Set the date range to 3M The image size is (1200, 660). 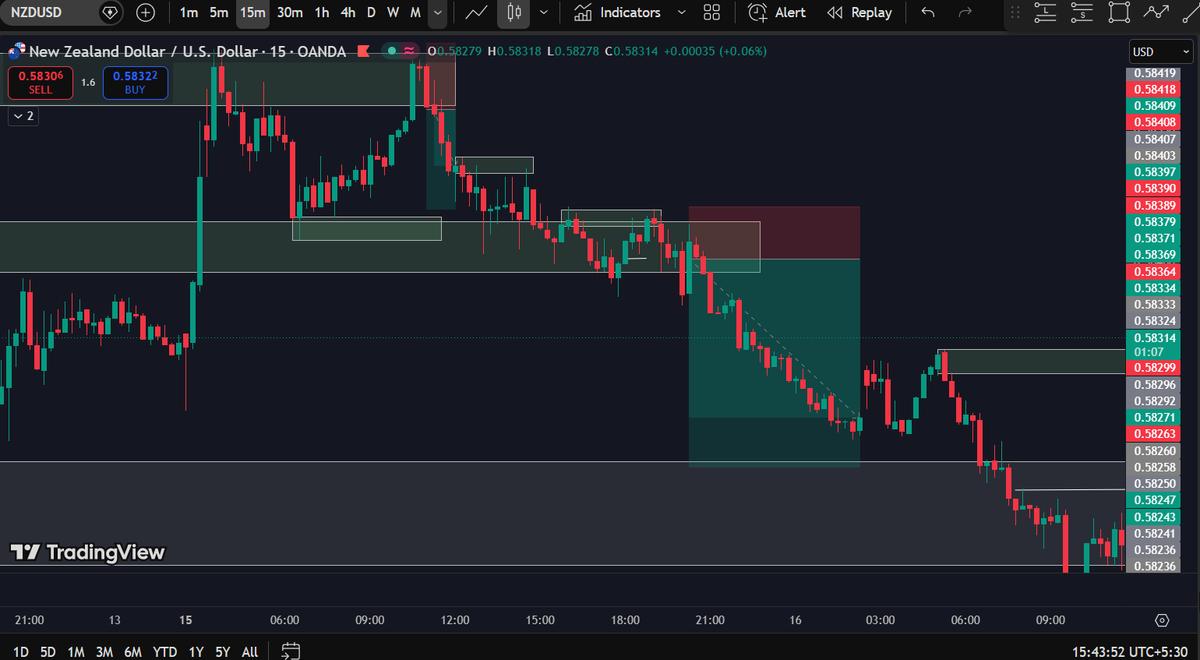tap(104, 651)
